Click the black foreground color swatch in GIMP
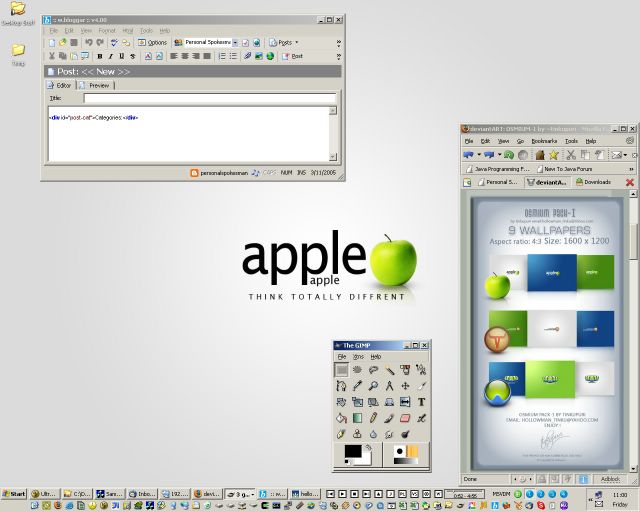The height and width of the screenshot is (512, 640). point(353,451)
